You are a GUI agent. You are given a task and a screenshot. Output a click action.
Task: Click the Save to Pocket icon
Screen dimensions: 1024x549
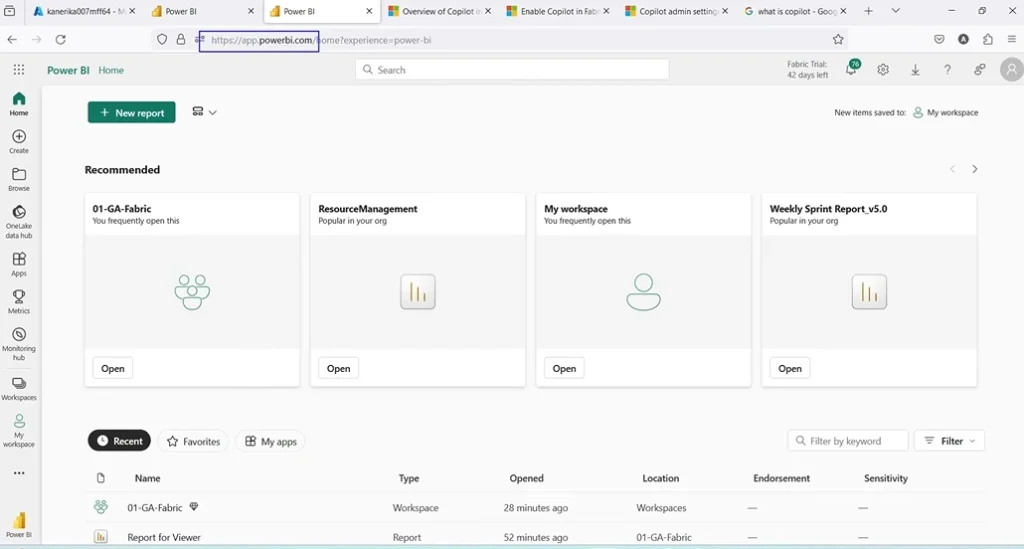point(939,40)
